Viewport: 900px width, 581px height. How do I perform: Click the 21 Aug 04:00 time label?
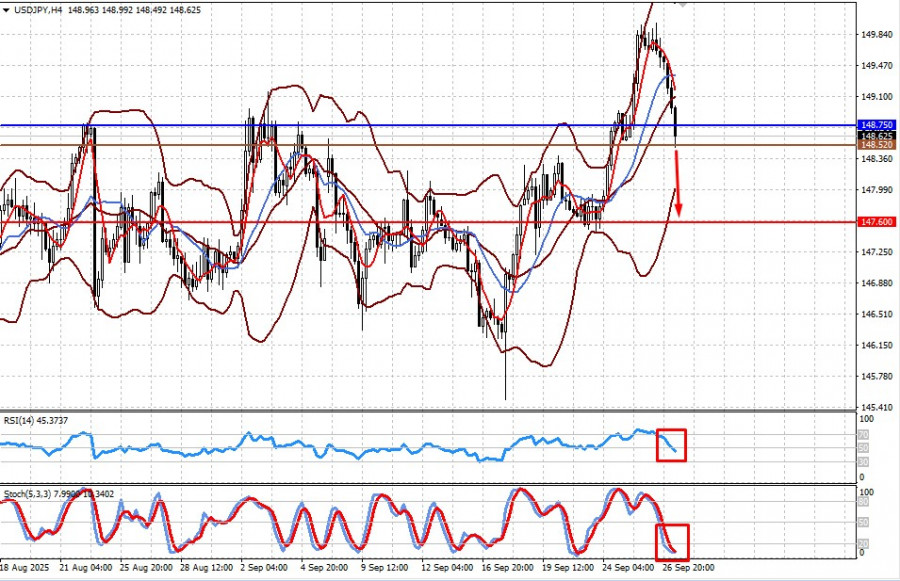point(86,568)
